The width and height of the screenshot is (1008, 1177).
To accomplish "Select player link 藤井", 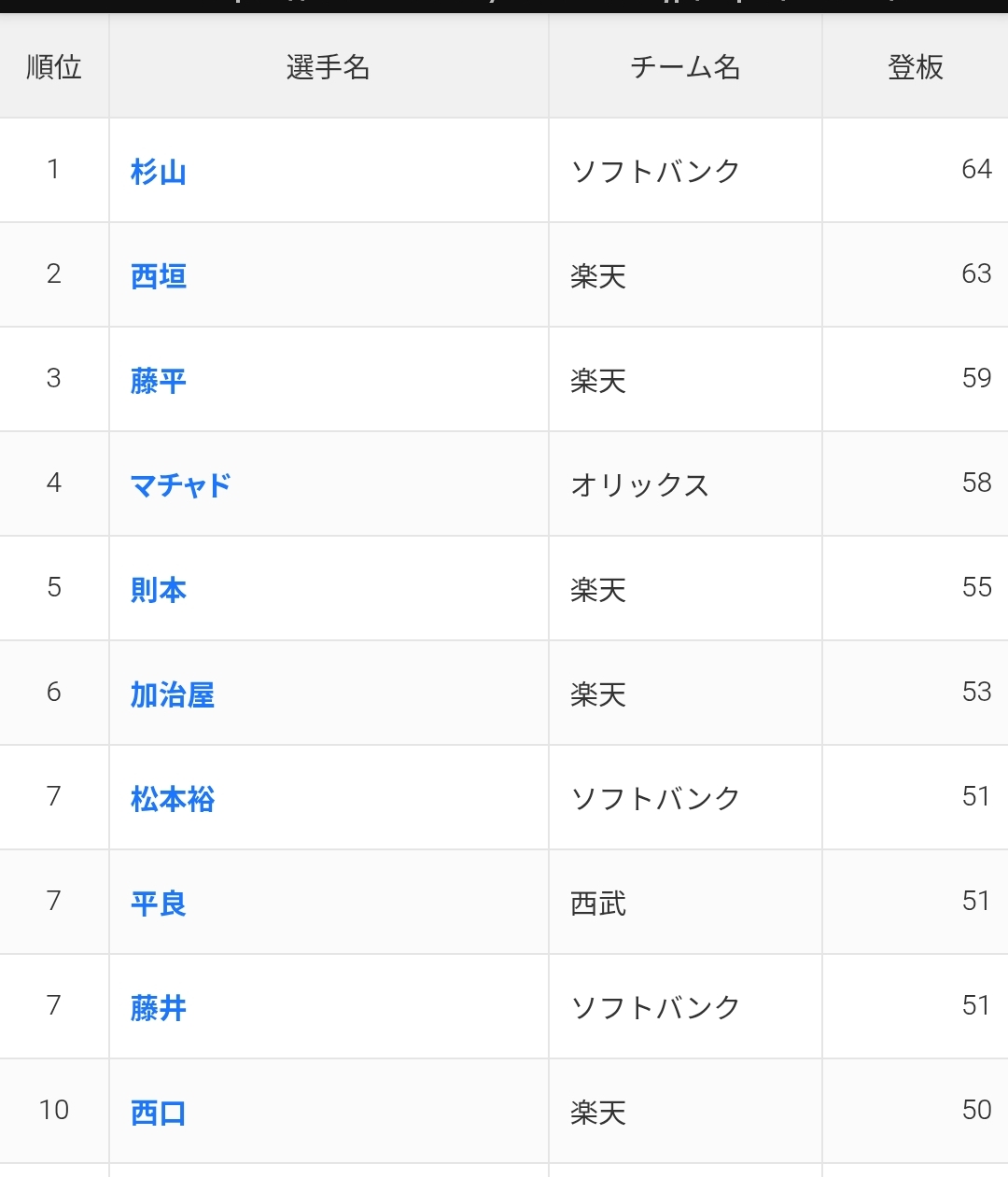I will 159,1008.
